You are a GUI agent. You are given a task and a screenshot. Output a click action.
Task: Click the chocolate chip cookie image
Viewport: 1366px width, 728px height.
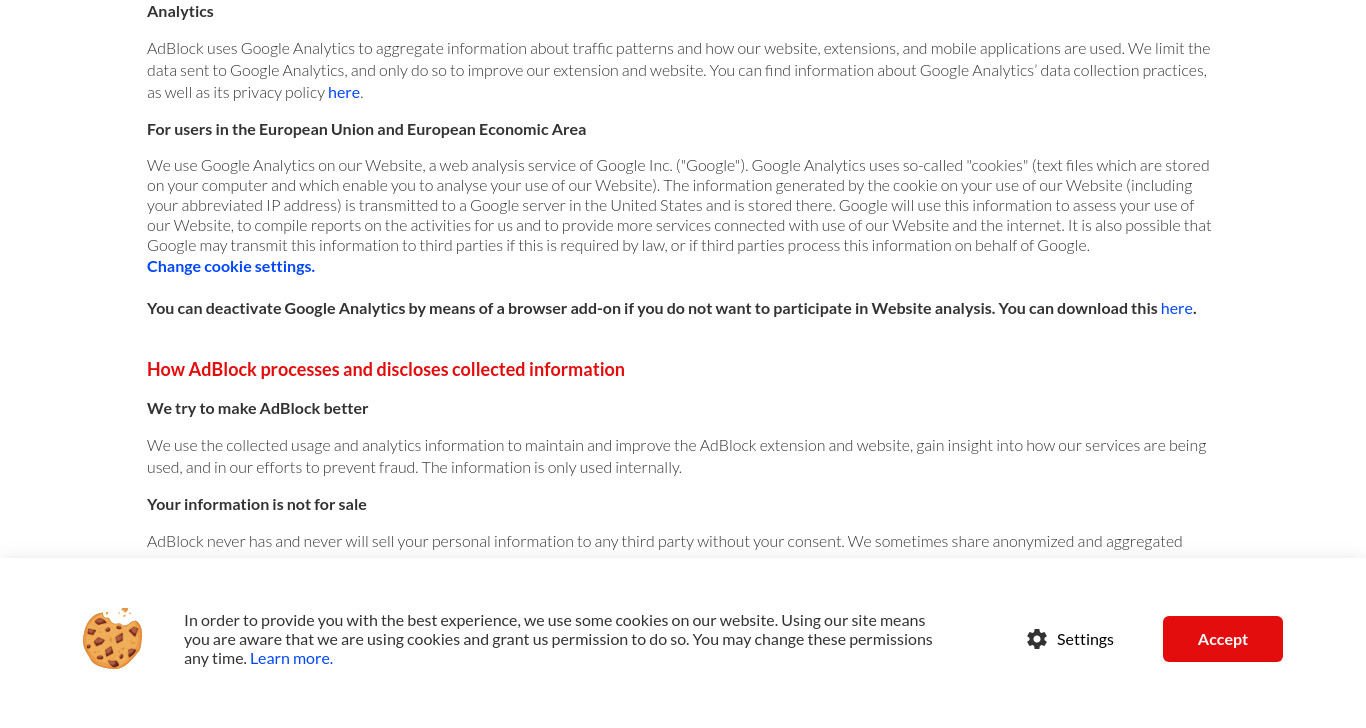(113, 638)
